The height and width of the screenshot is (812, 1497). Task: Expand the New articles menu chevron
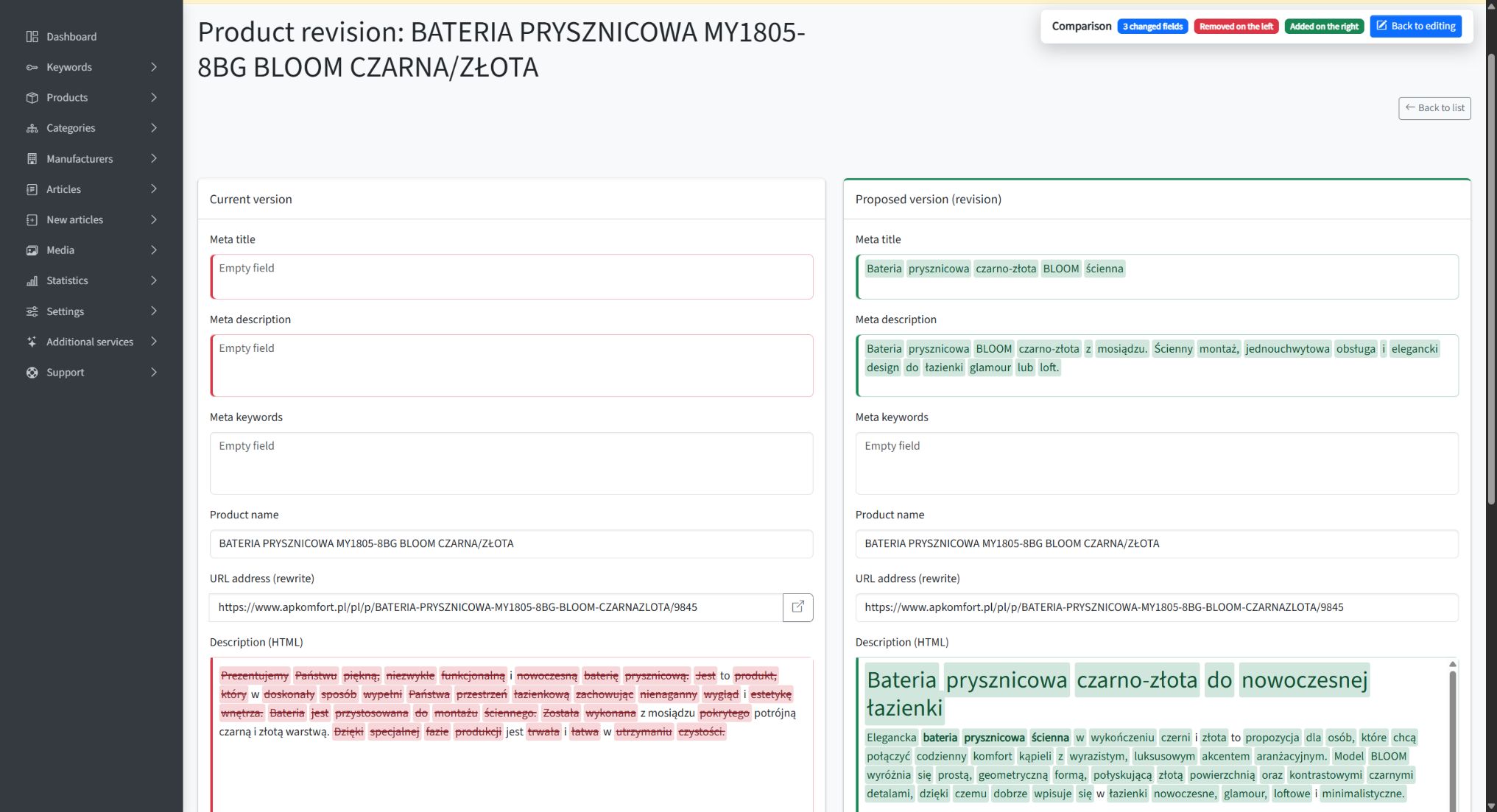[154, 220]
